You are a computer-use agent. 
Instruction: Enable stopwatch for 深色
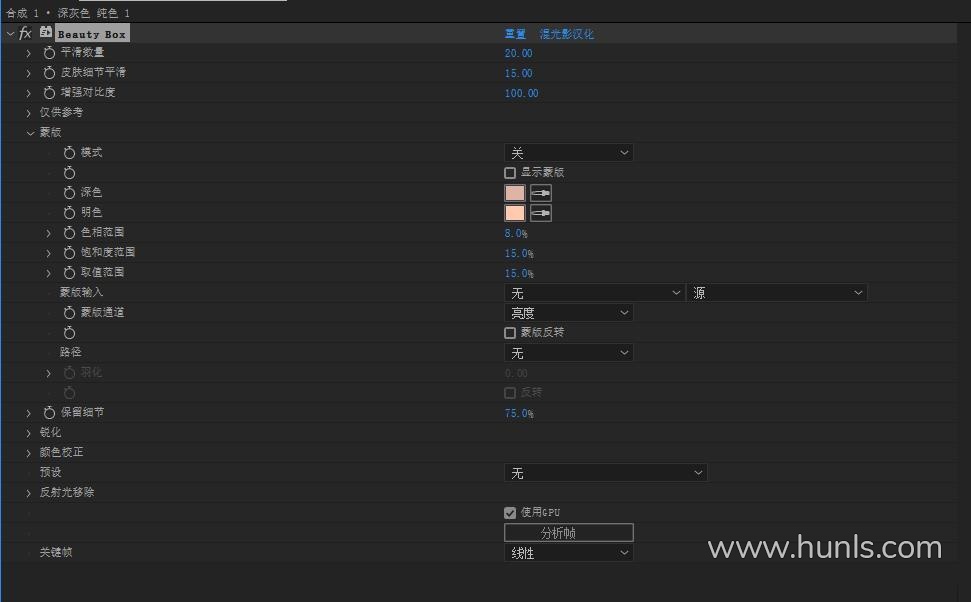tap(69, 193)
